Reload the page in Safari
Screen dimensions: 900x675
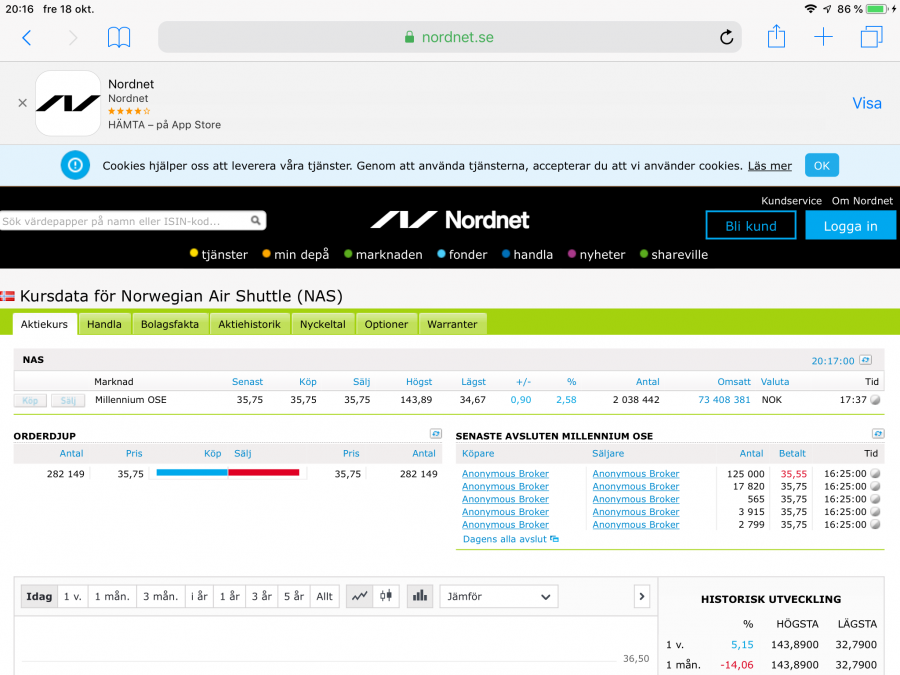click(x=727, y=38)
